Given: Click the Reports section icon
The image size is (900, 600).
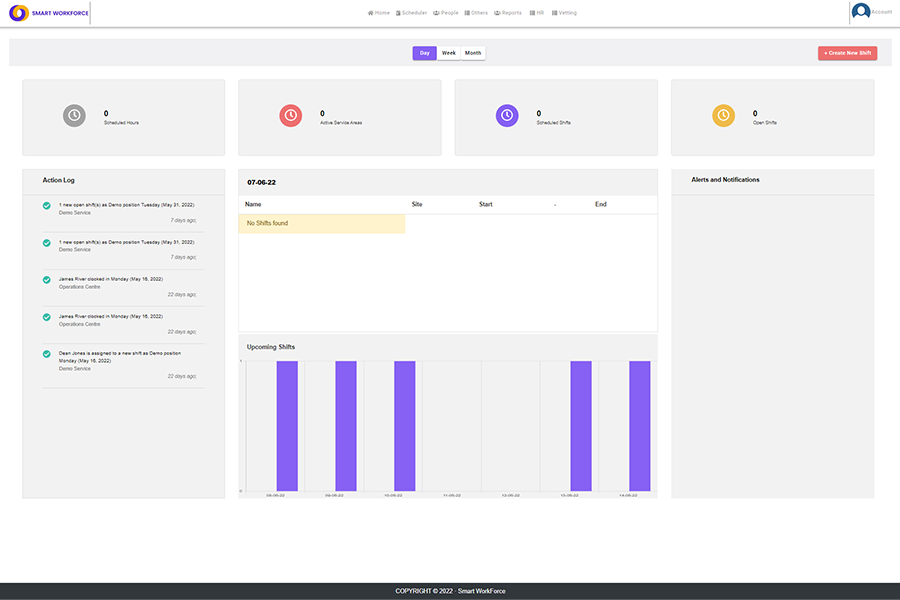Looking at the screenshot, I should pyautogui.click(x=498, y=12).
